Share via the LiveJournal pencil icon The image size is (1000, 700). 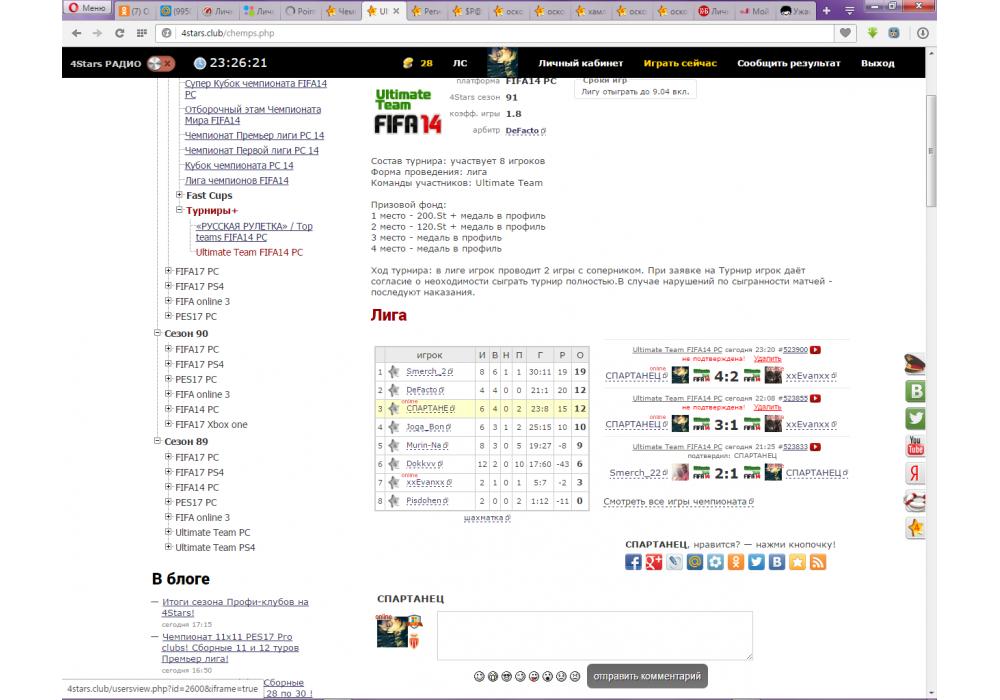point(674,562)
